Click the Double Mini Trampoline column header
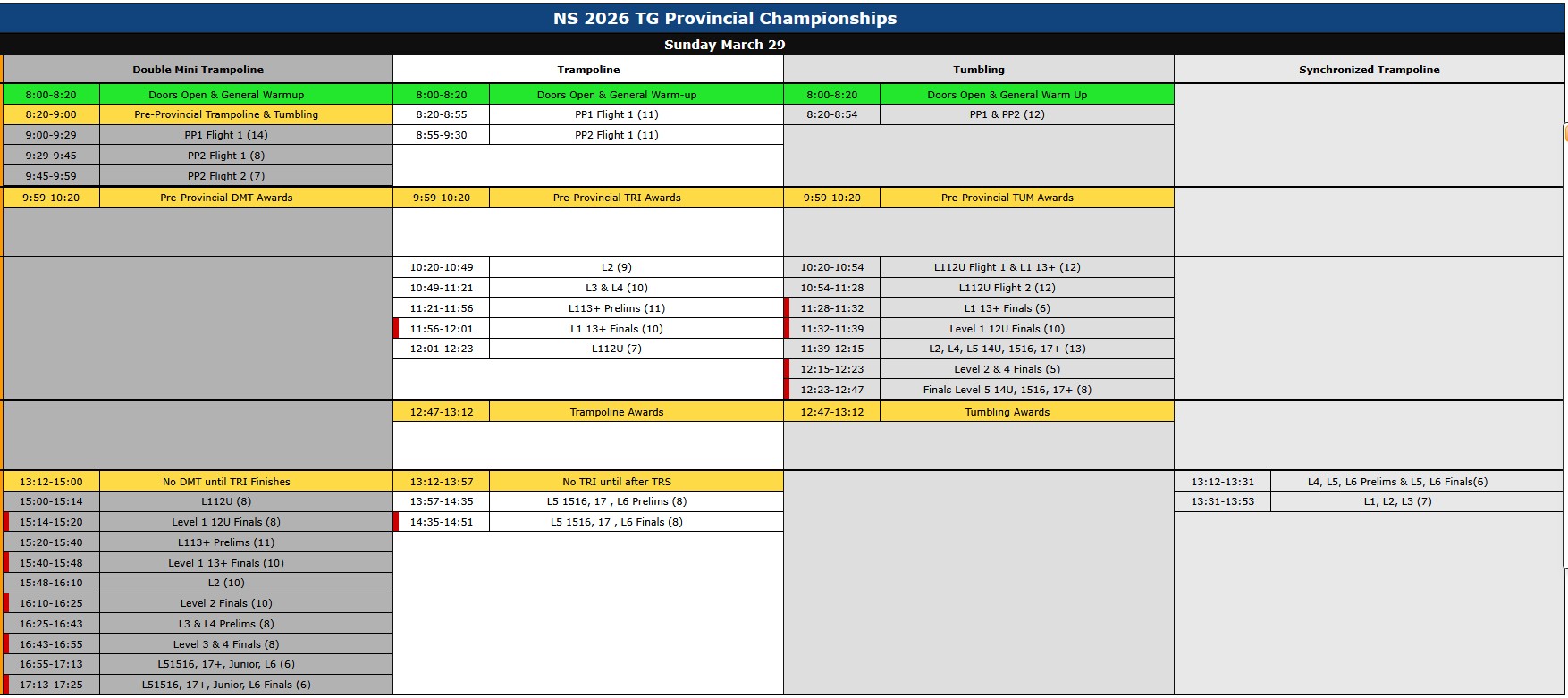The width and height of the screenshot is (1568, 698). 198,70
